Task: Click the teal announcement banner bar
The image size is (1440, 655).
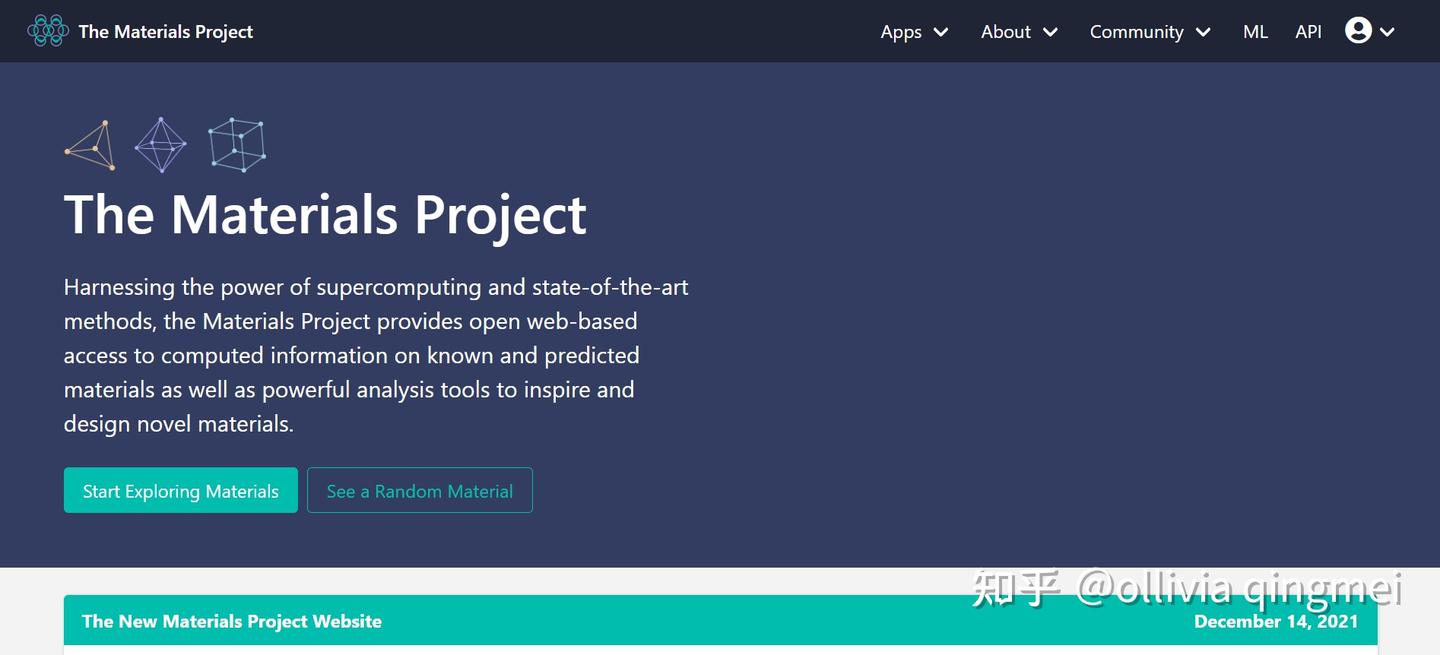Action: pyautogui.click(x=720, y=620)
